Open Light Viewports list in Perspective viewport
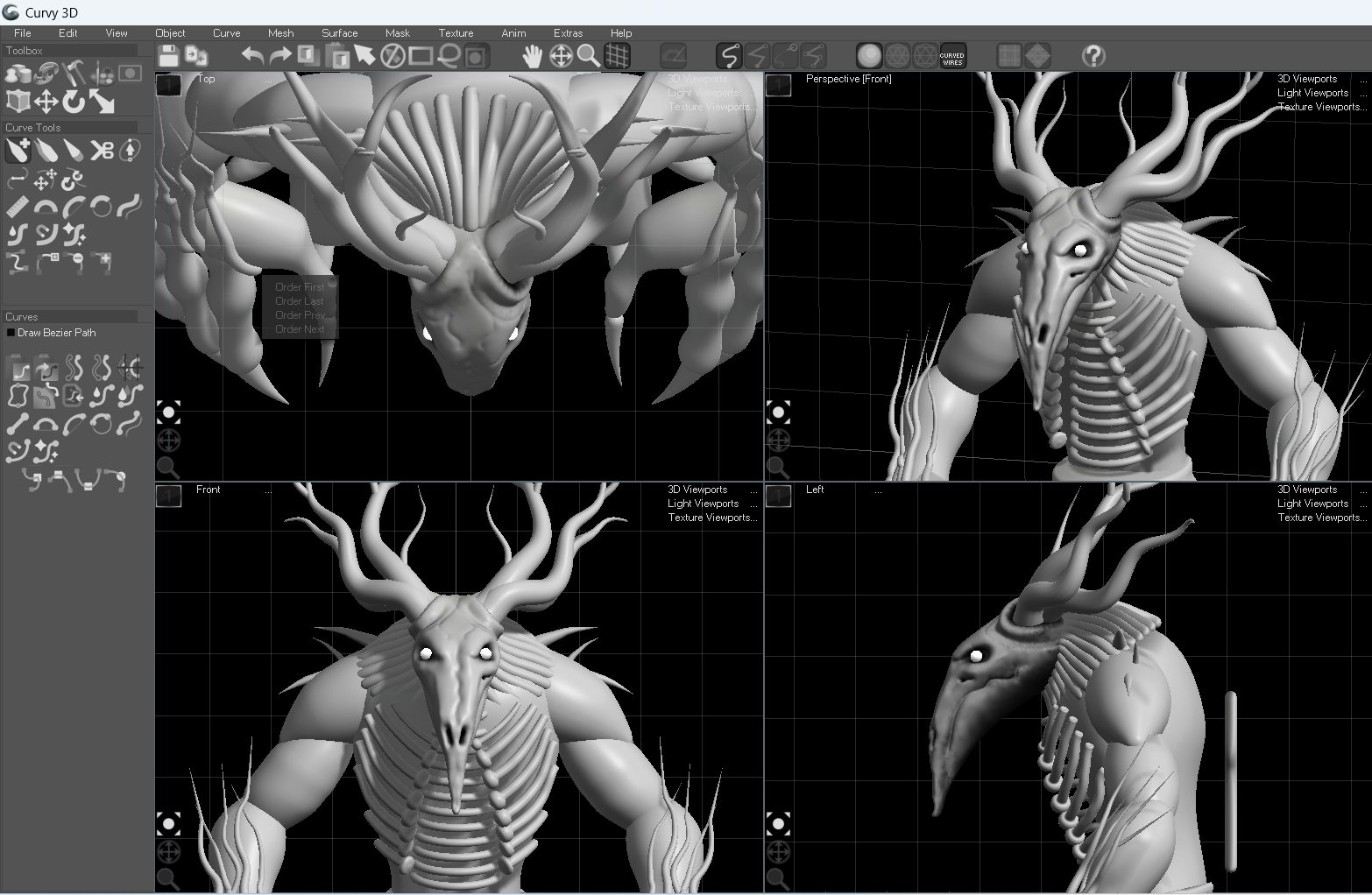The height and width of the screenshot is (895, 1372). point(1312,93)
